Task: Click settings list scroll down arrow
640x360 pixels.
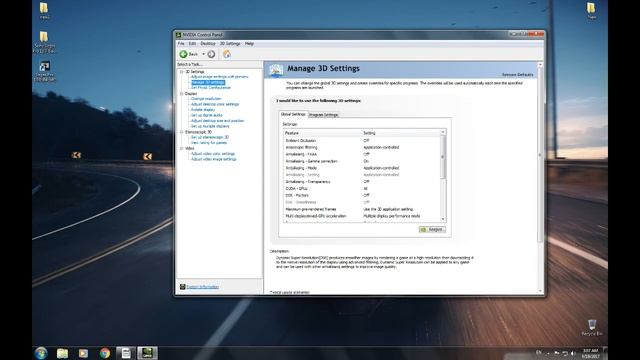Action: [443, 220]
